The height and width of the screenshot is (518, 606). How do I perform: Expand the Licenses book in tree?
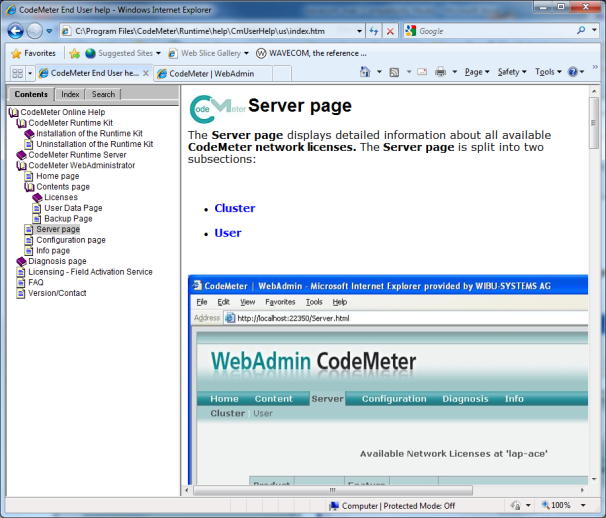click(x=37, y=197)
